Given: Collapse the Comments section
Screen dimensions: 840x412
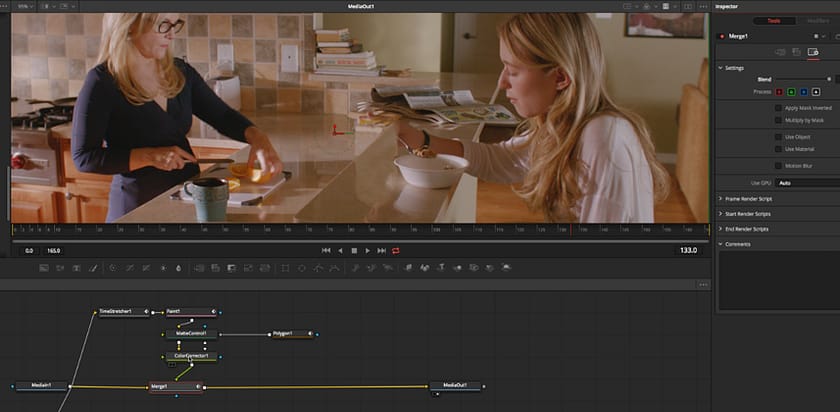Looking at the screenshot, I should (x=721, y=244).
